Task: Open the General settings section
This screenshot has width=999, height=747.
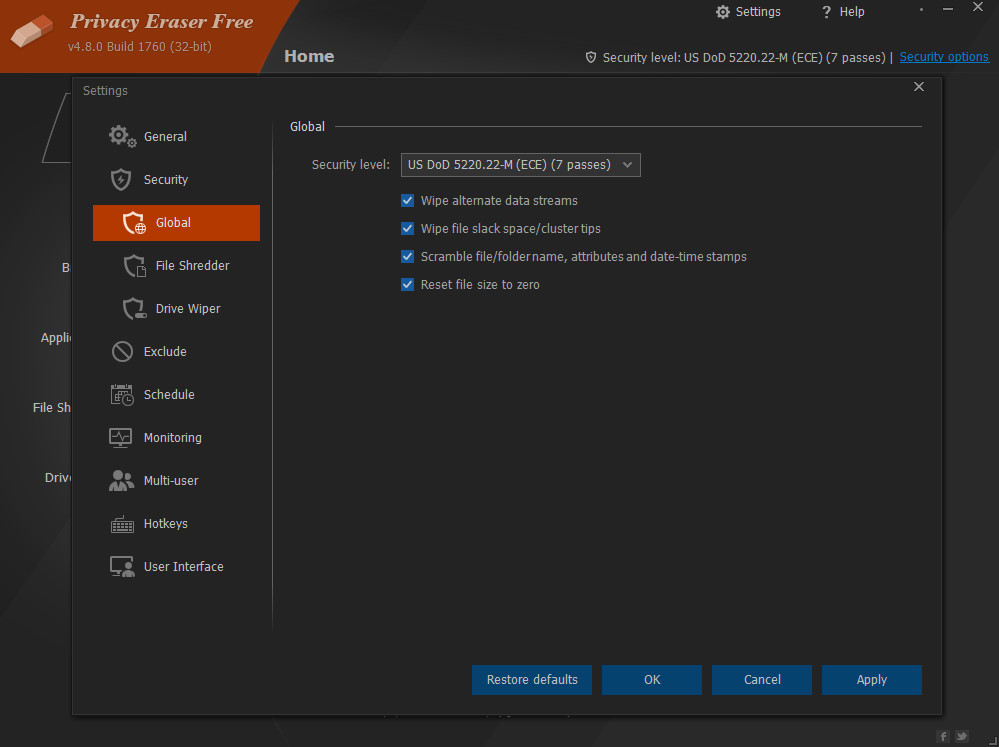Action: point(176,136)
